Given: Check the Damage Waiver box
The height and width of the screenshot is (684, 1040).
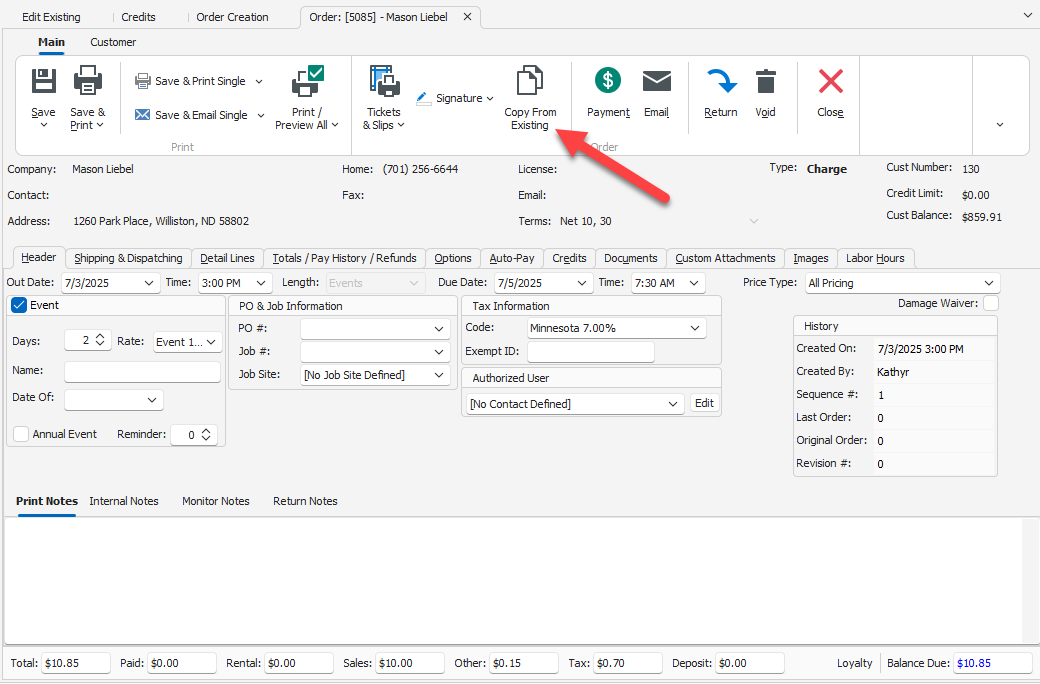Looking at the screenshot, I should [991, 303].
